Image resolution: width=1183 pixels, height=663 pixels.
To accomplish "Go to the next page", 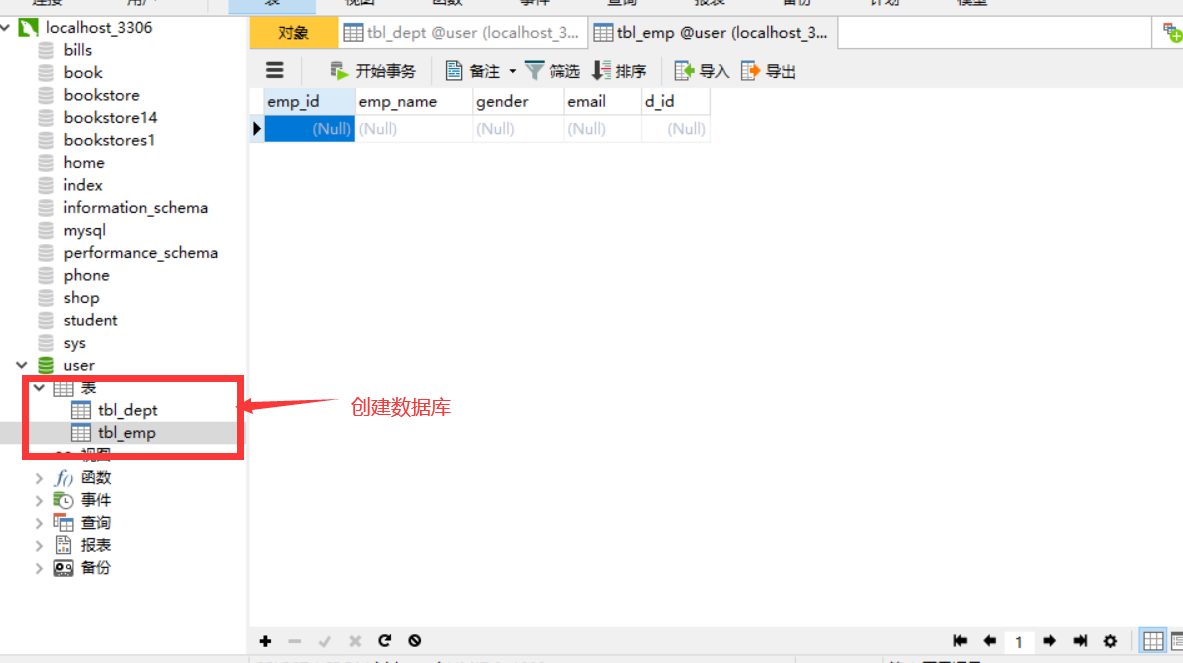I will coord(1049,641).
